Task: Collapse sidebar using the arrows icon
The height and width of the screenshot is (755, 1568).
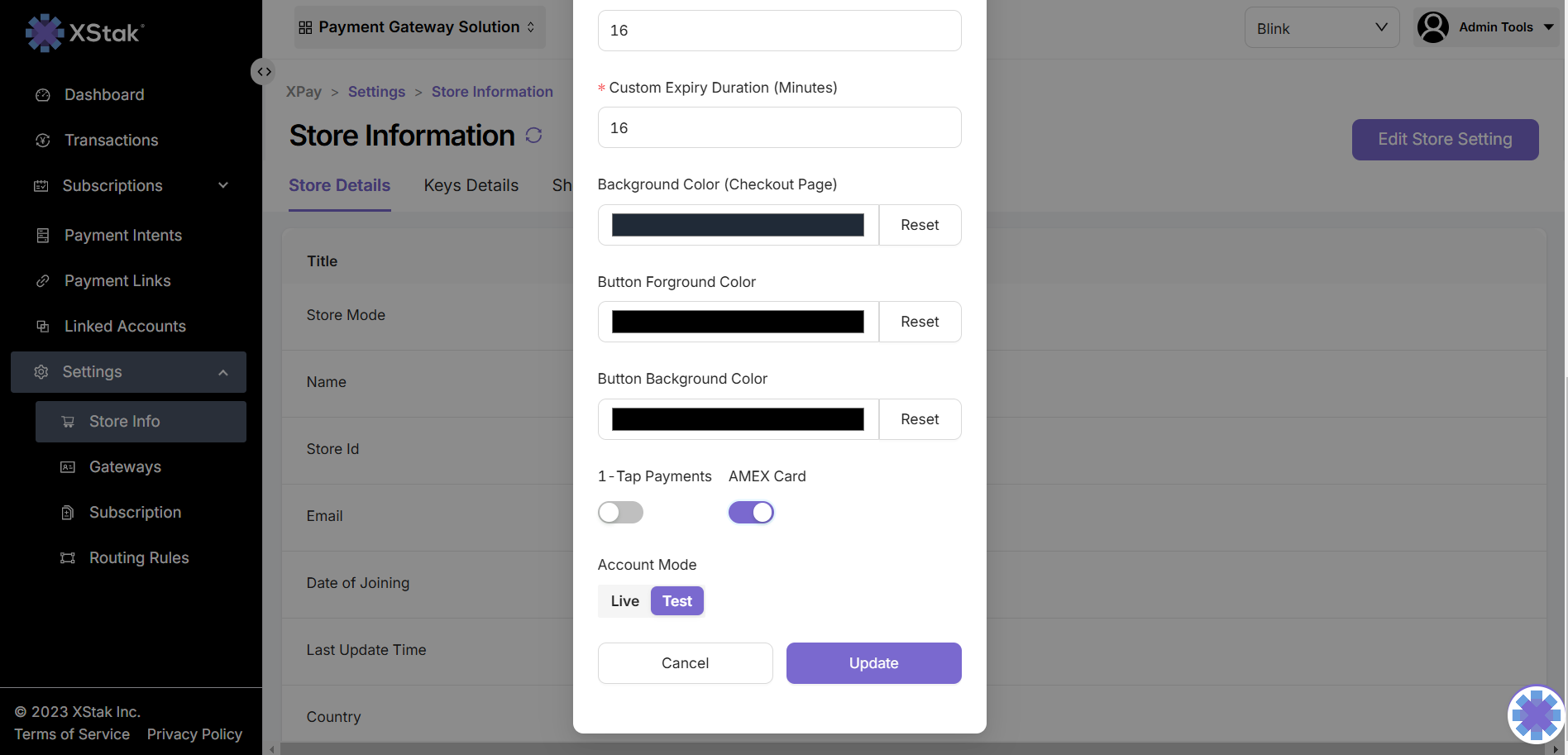Action: pyautogui.click(x=264, y=72)
